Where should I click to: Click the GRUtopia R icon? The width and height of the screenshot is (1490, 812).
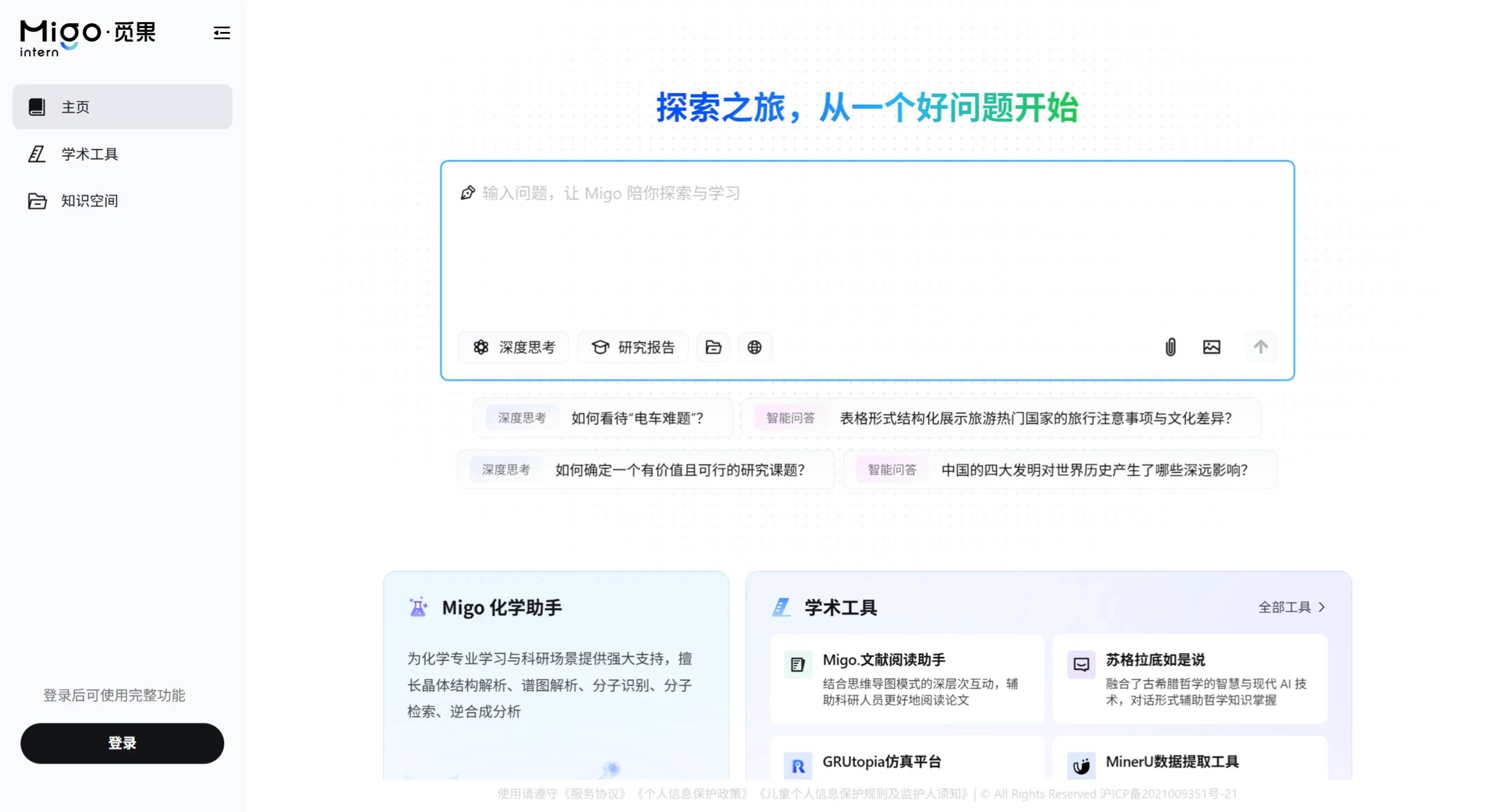[x=797, y=765]
